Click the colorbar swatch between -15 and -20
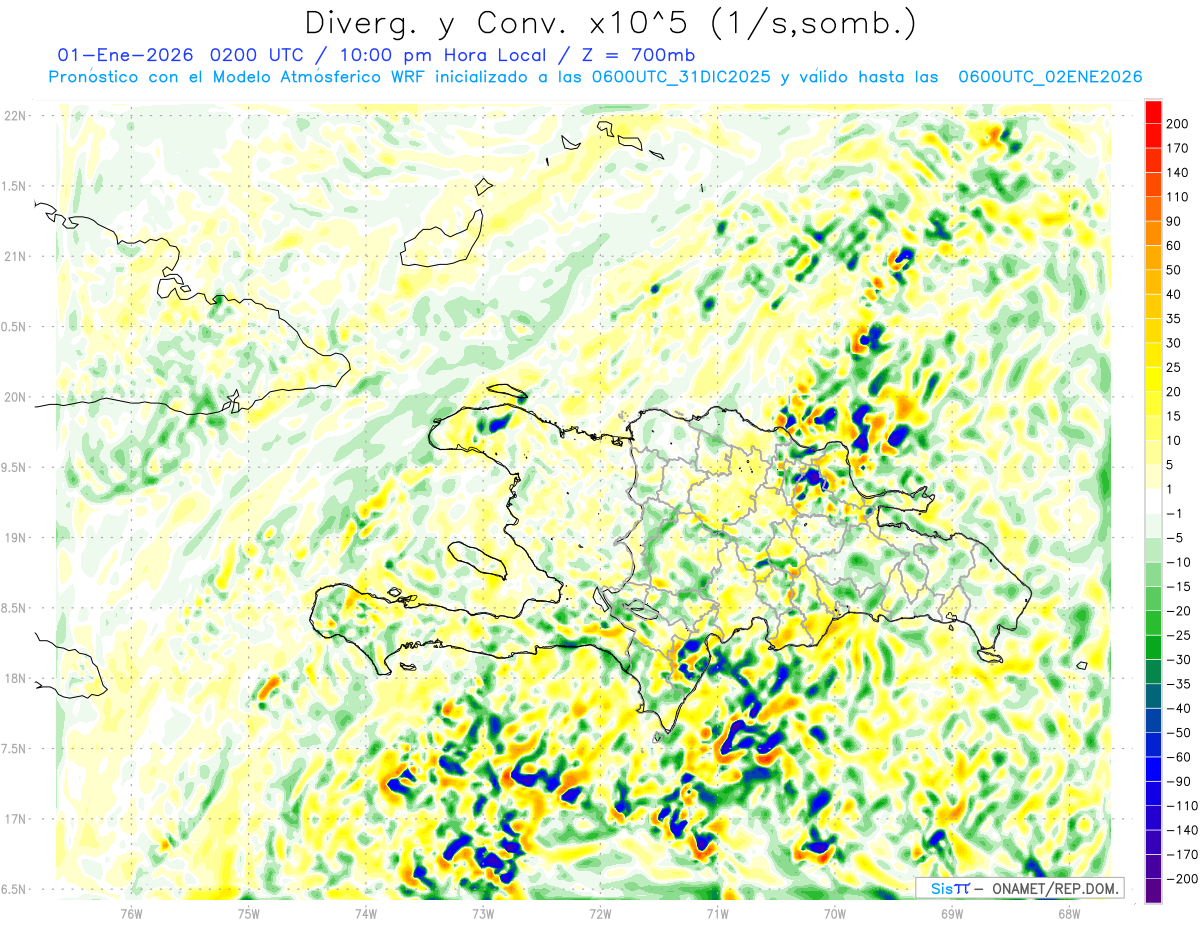This screenshot has height=927, width=1200. (x=1153, y=598)
